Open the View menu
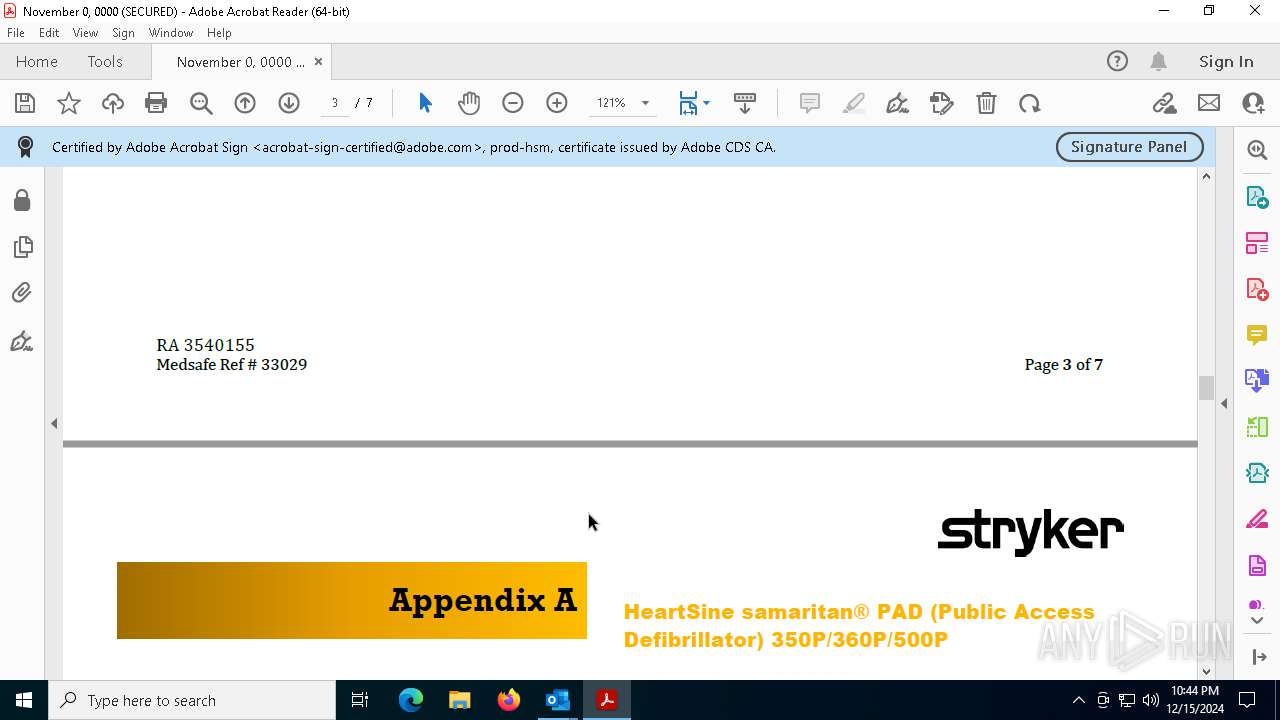 click(85, 33)
